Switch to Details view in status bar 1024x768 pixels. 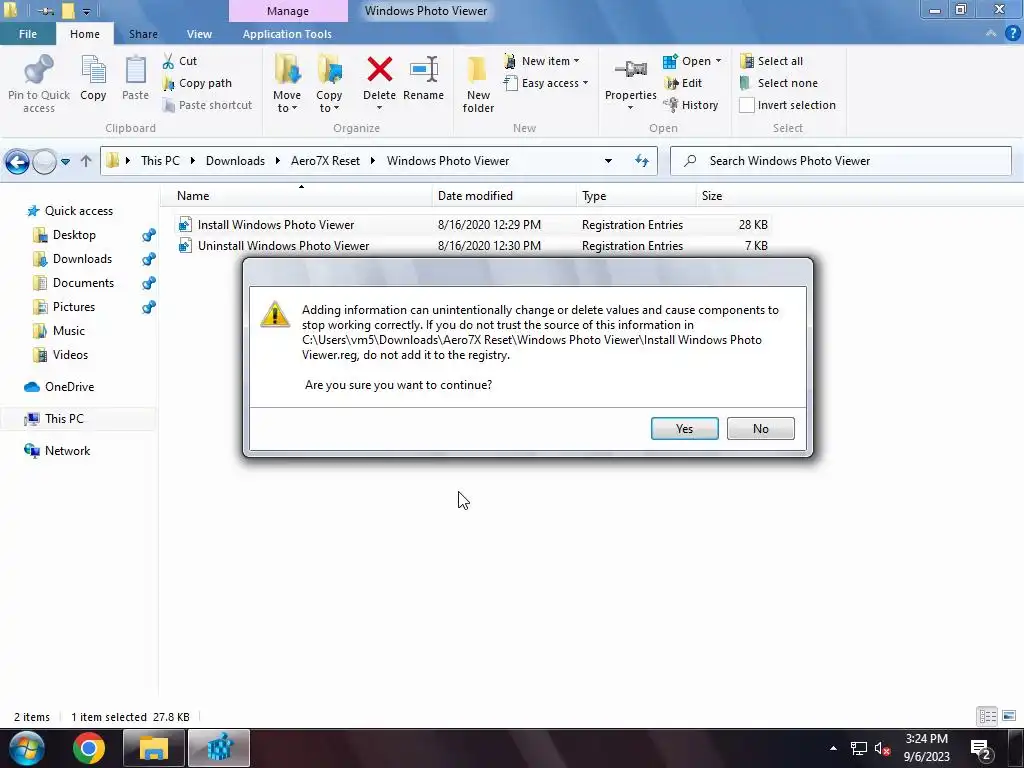(x=987, y=716)
